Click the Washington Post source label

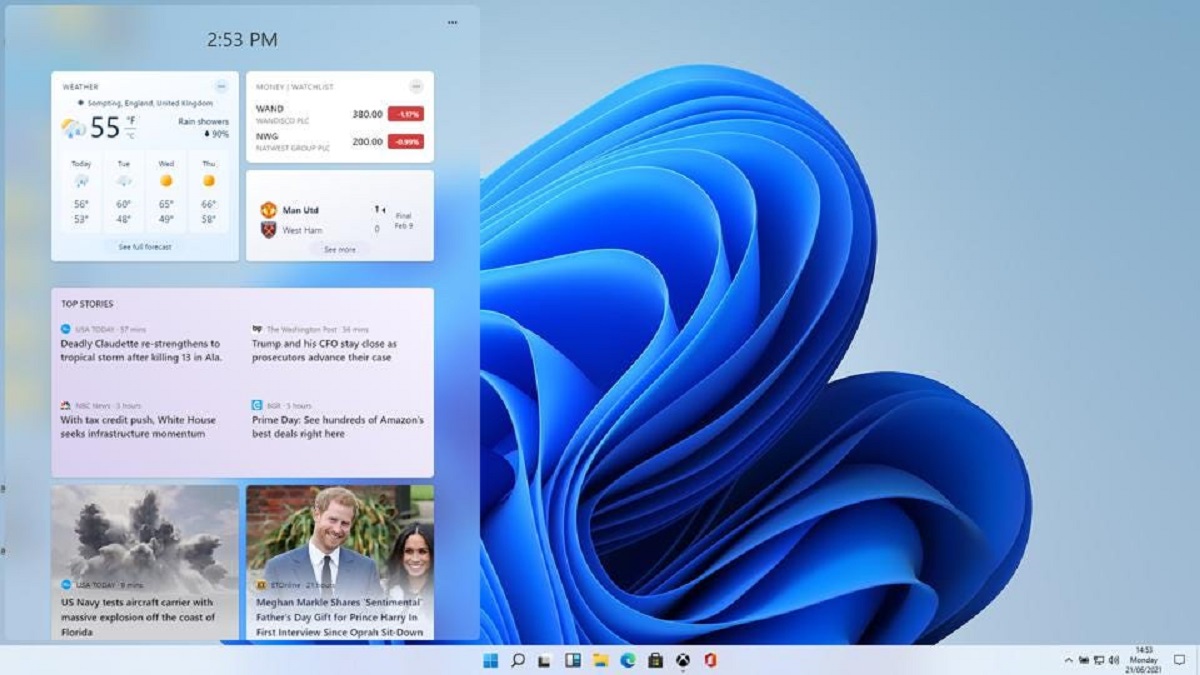301,329
